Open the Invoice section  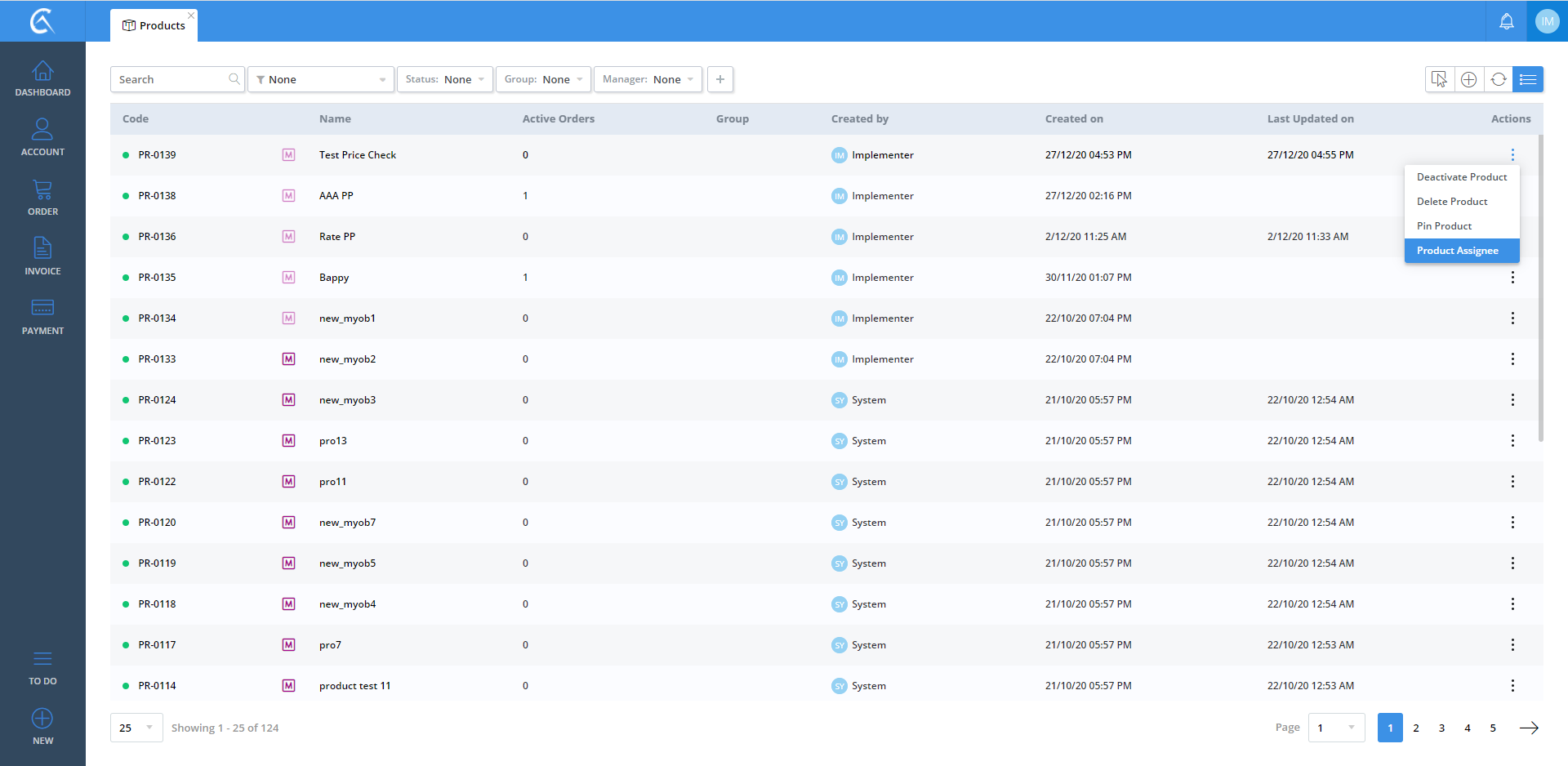point(42,256)
